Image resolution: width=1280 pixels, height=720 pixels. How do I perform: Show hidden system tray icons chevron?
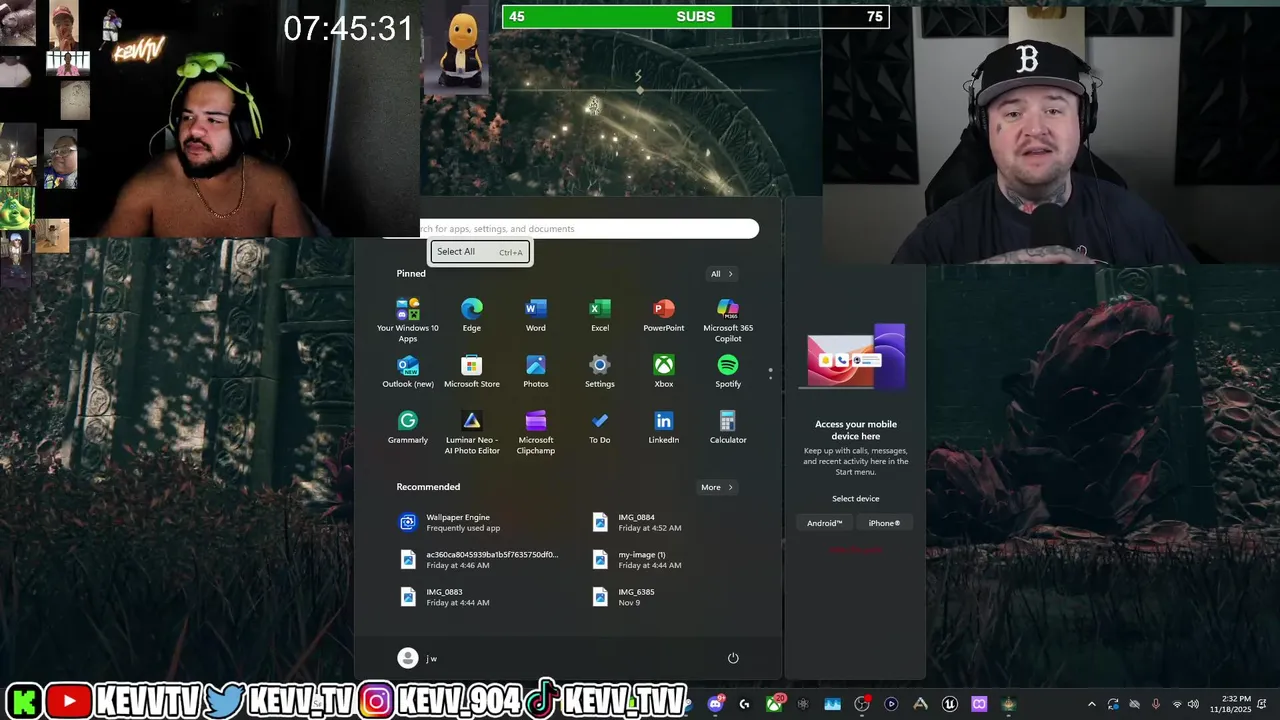pos(1092,704)
